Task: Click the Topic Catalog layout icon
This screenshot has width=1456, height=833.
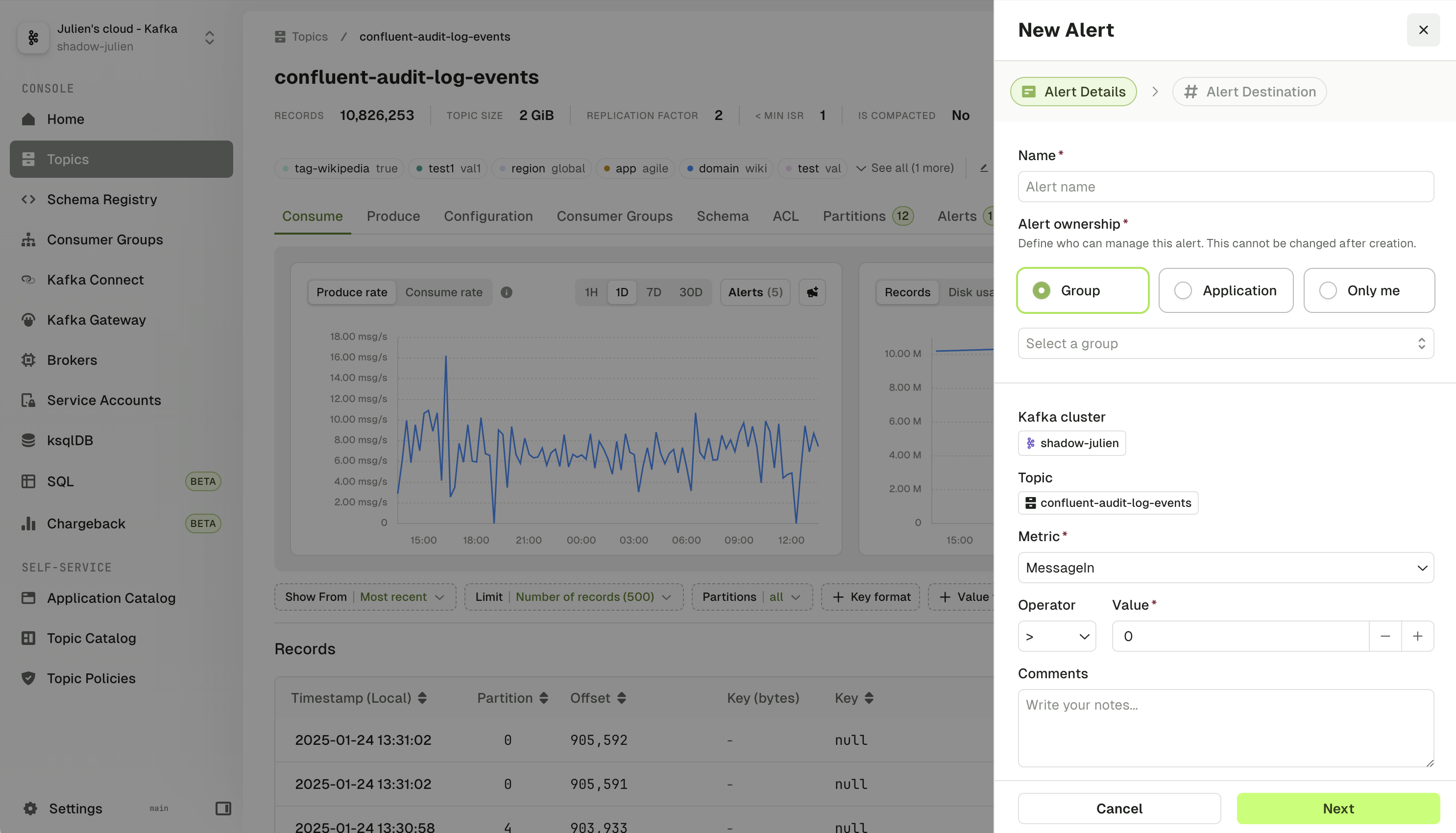Action: click(x=28, y=638)
